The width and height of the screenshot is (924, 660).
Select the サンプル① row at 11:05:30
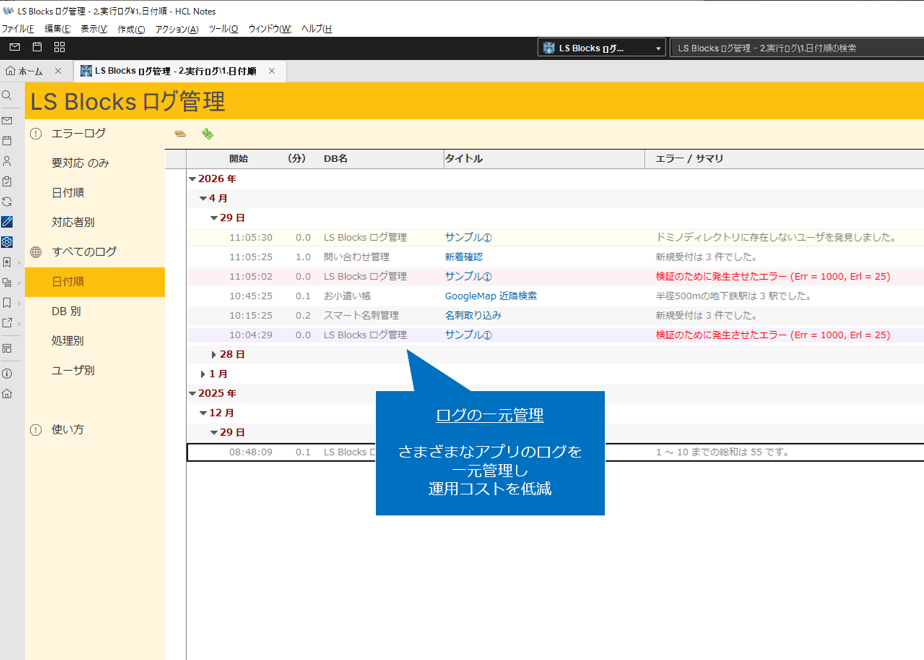(x=555, y=237)
